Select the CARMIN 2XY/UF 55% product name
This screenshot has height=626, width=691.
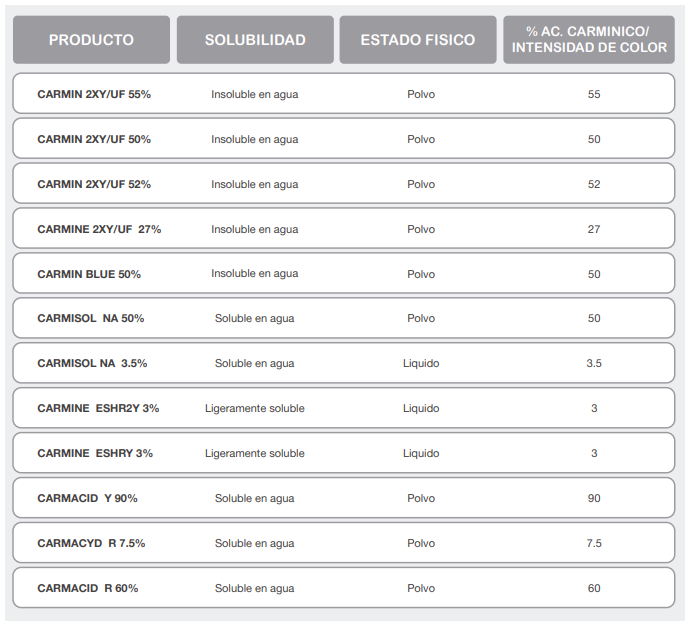pyautogui.click(x=94, y=94)
